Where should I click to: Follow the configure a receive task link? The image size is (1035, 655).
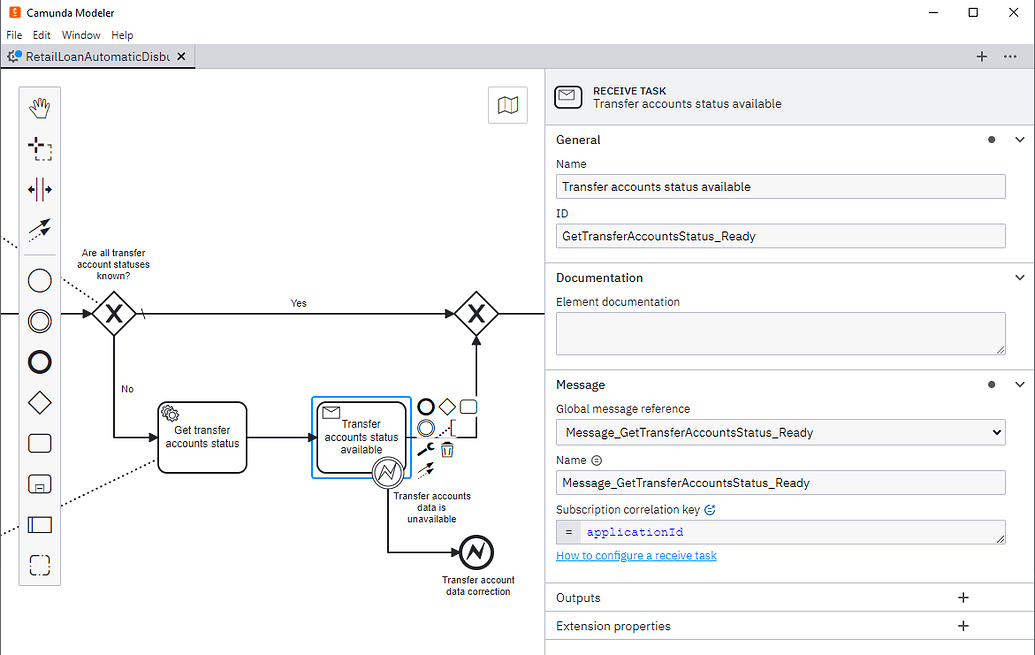[636, 555]
